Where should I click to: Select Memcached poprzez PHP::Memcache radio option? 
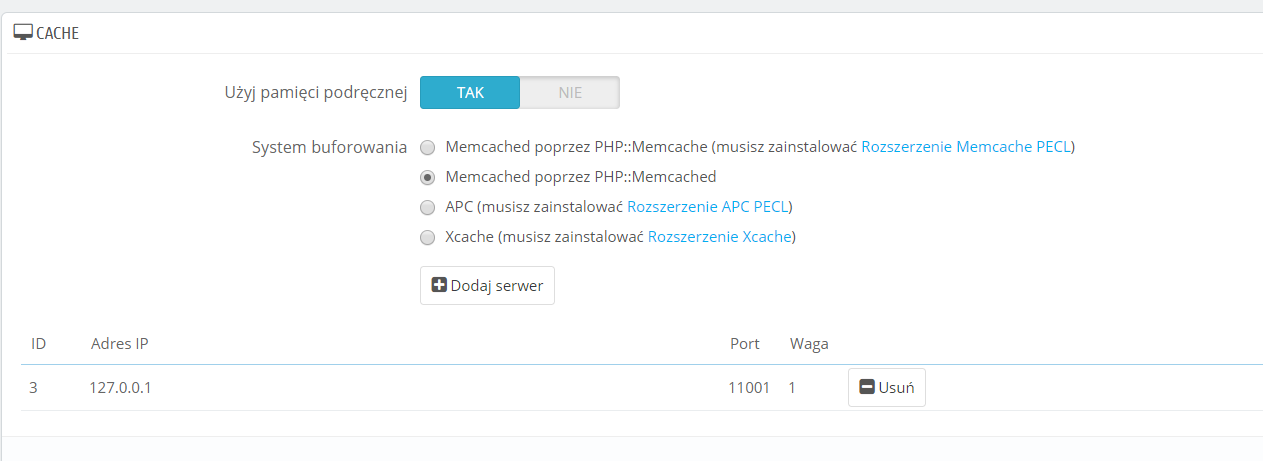(428, 148)
